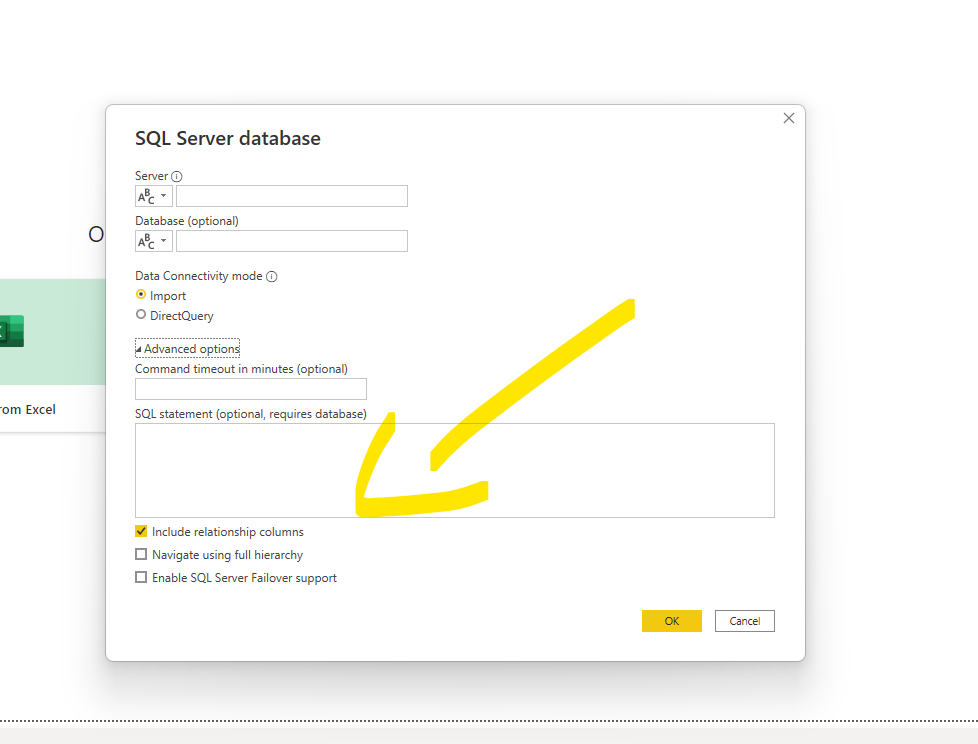This screenshot has width=978, height=744.
Task: Uncheck Include relationship columns
Action: click(141, 531)
